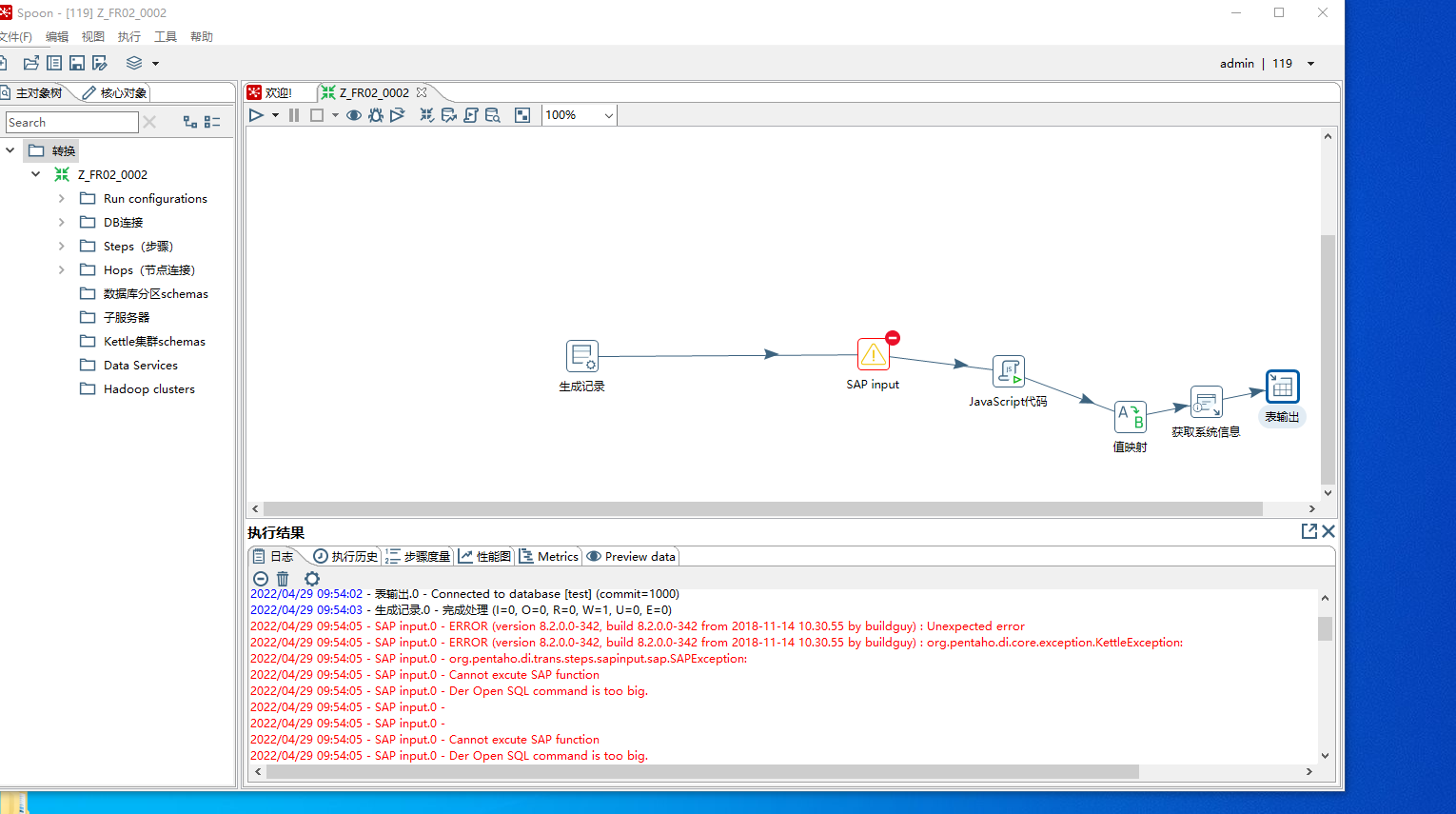Image resolution: width=1456 pixels, height=814 pixels.
Task: Pop out the execution results panel
Action: pos(1309,531)
